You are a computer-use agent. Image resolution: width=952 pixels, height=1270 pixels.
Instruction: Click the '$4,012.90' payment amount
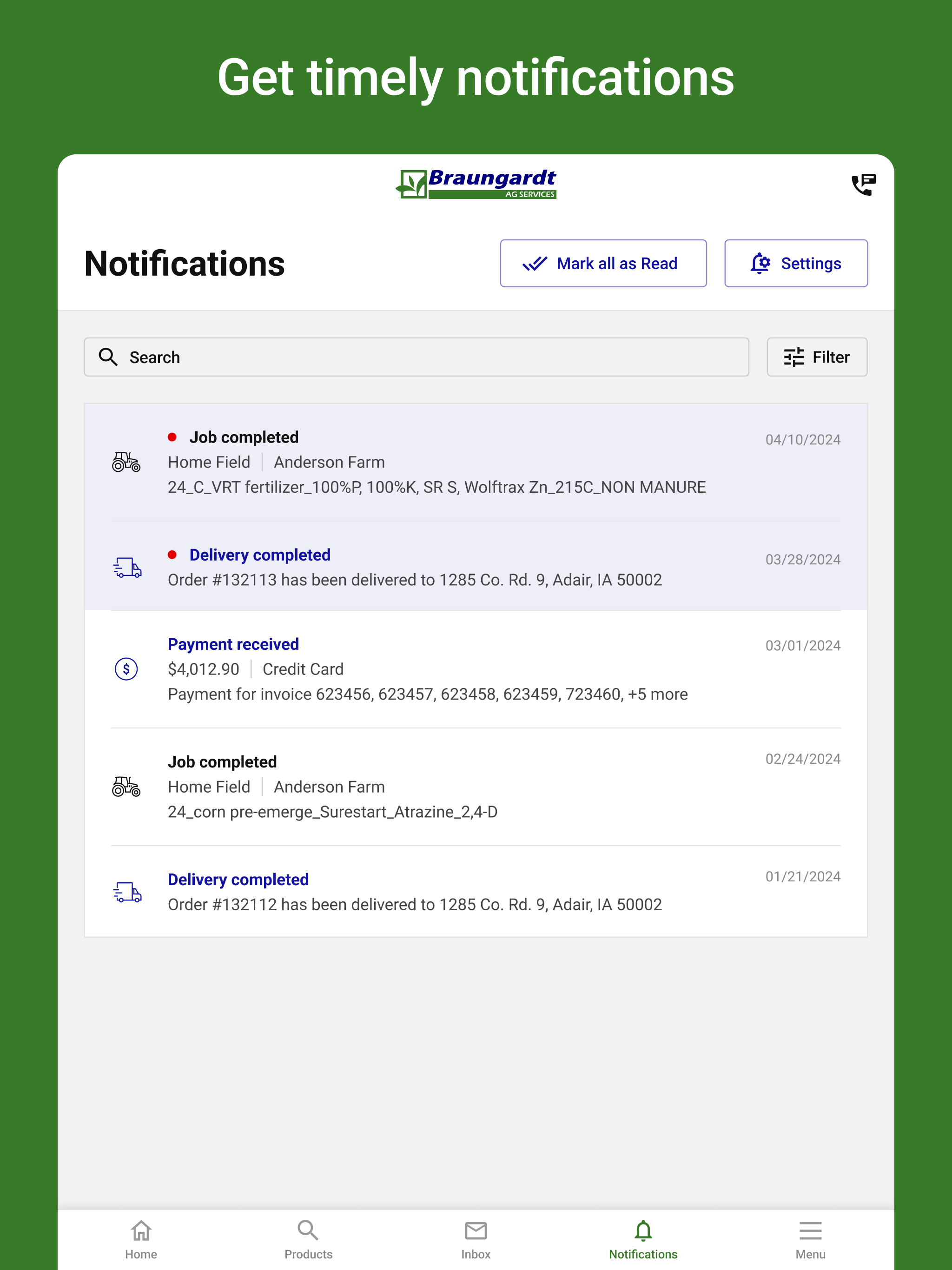(203, 669)
